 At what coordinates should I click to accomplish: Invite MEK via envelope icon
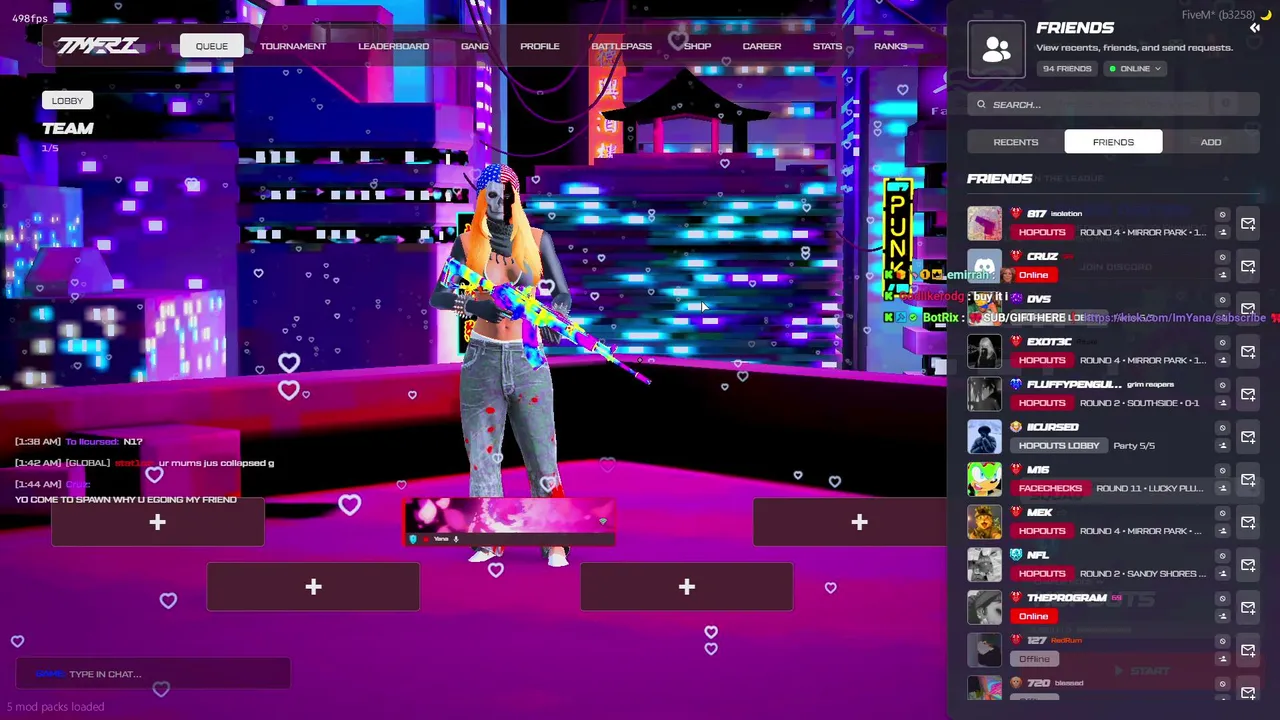click(x=1248, y=523)
